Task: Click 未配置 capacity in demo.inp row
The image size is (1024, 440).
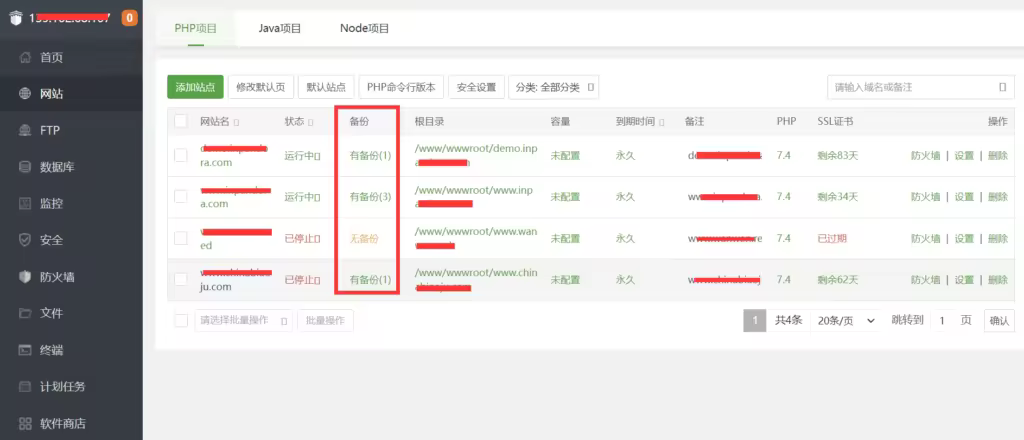Action: (566, 155)
